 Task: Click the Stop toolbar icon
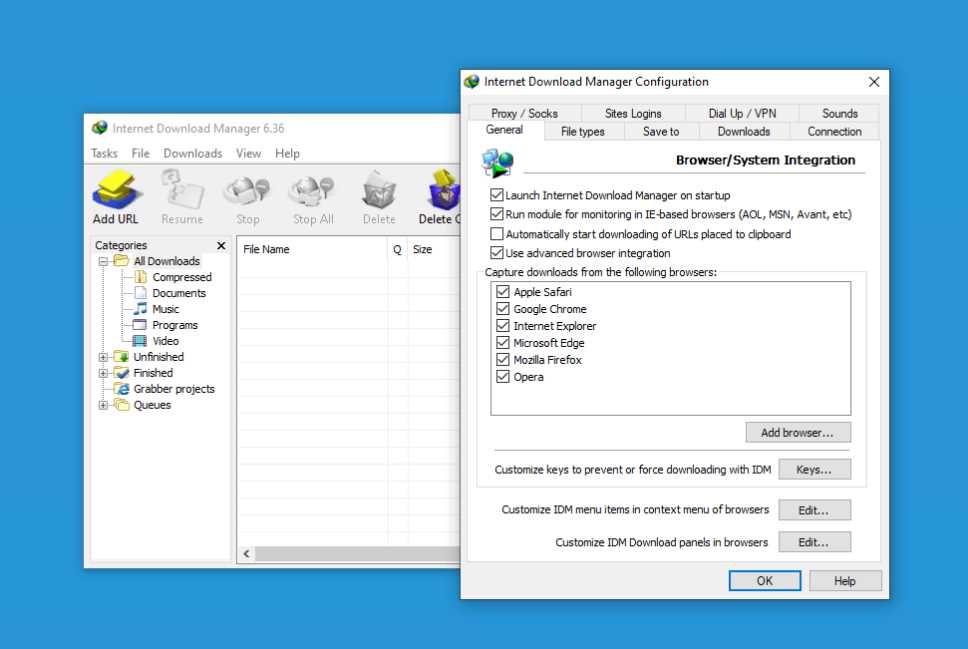coord(247,190)
